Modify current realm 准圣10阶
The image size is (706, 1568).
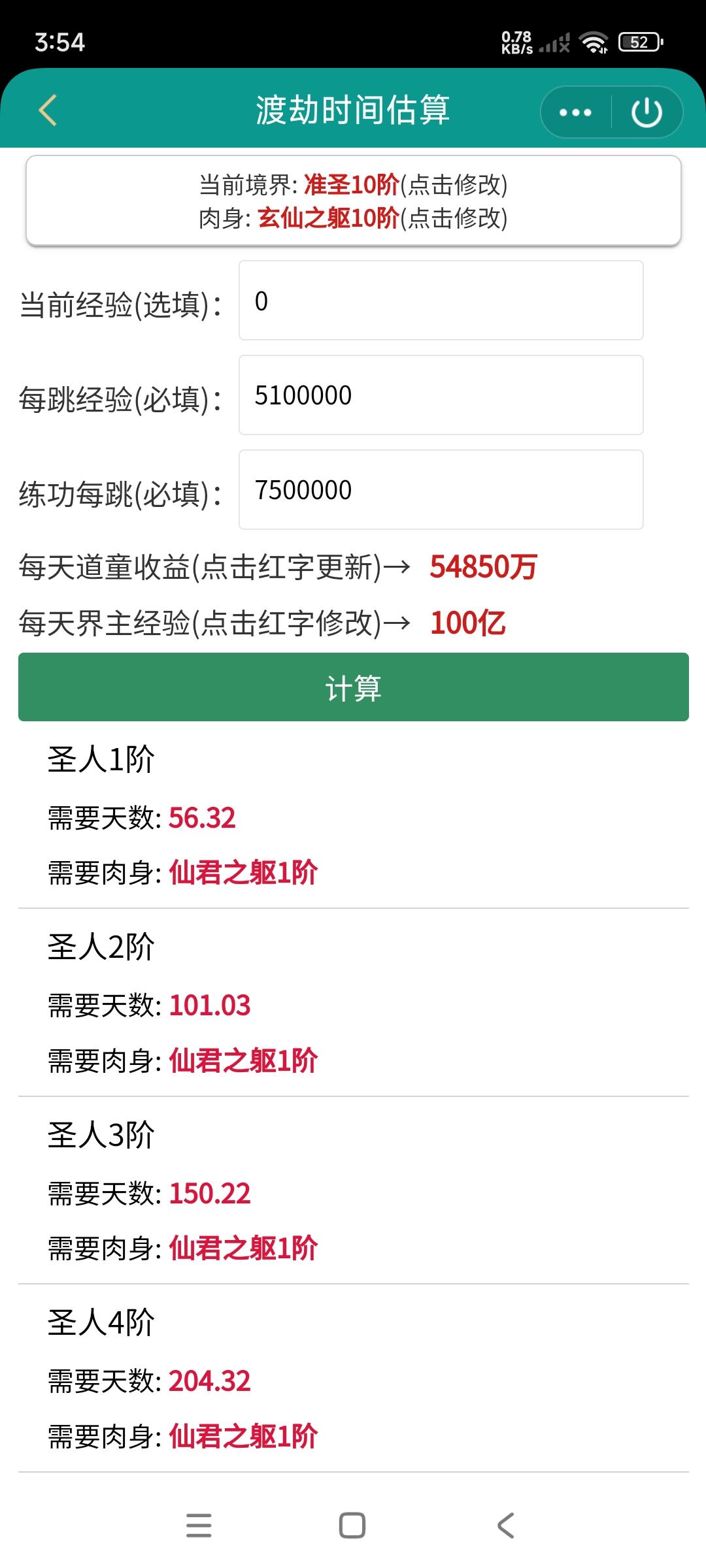(352, 185)
